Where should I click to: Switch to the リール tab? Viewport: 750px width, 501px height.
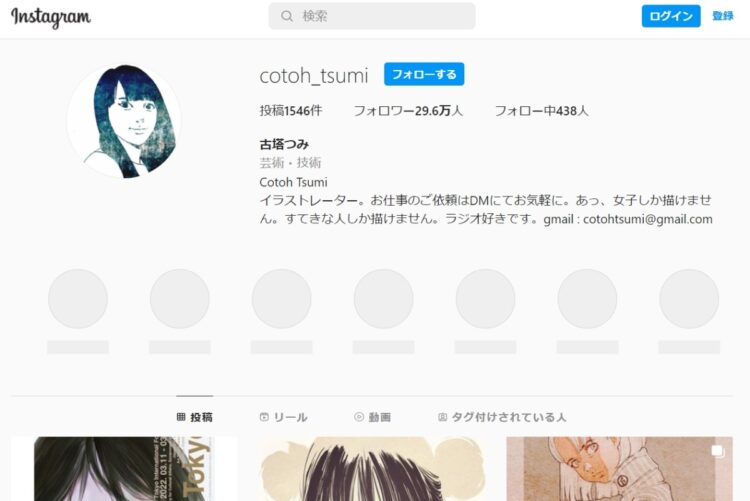[x=284, y=417]
